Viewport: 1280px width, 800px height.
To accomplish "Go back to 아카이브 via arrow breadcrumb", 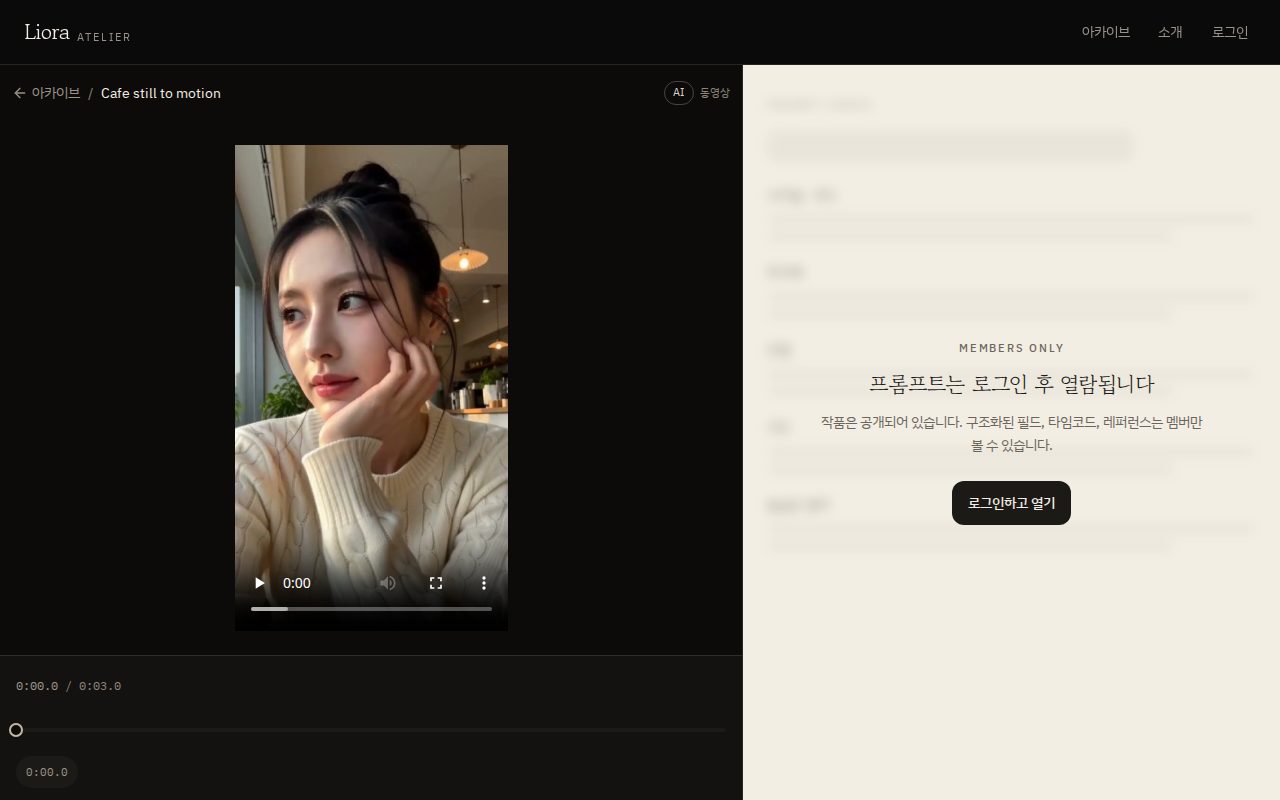I will 47,93.
